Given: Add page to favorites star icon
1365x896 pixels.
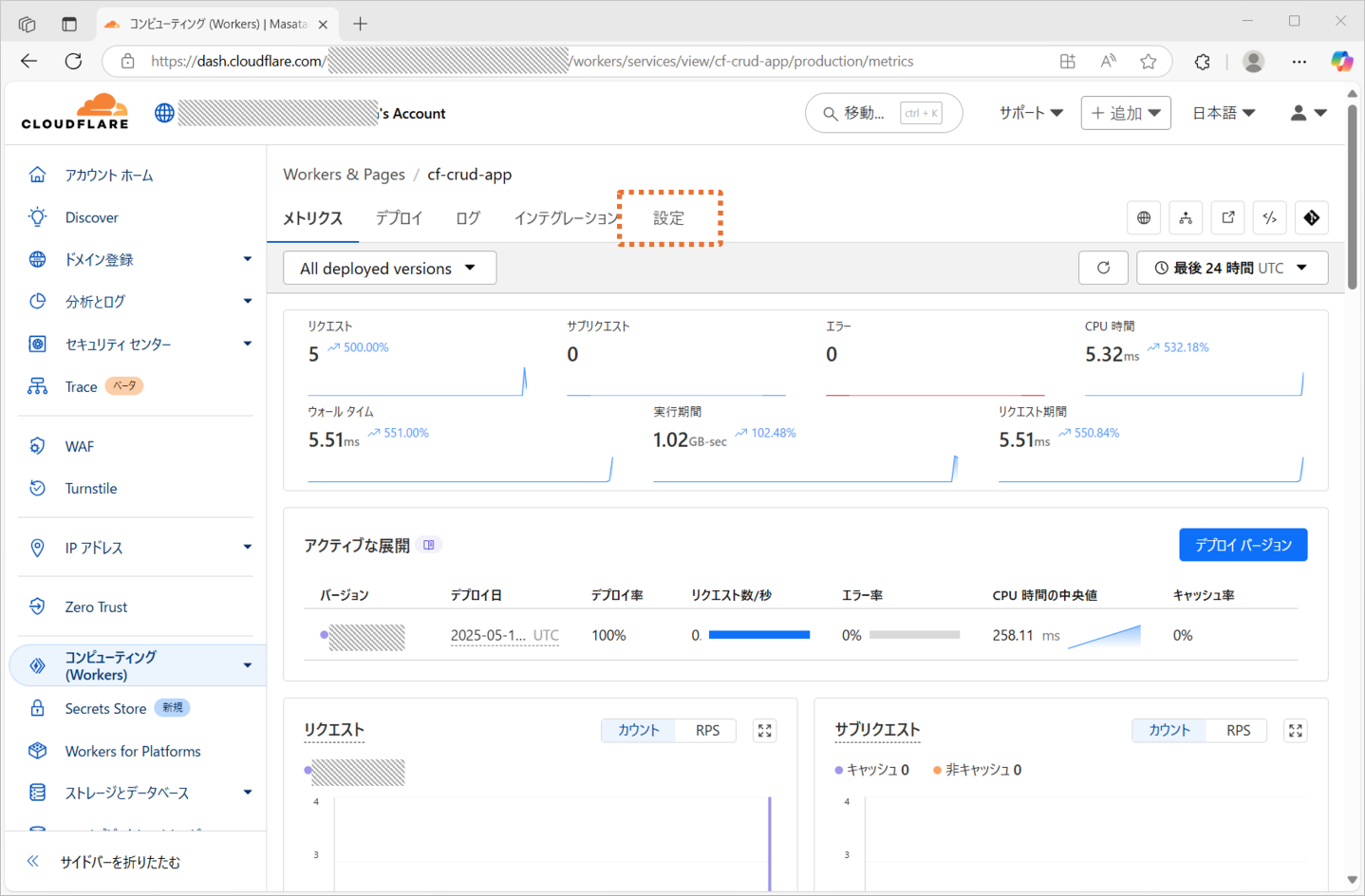Looking at the screenshot, I should [1149, 62].
